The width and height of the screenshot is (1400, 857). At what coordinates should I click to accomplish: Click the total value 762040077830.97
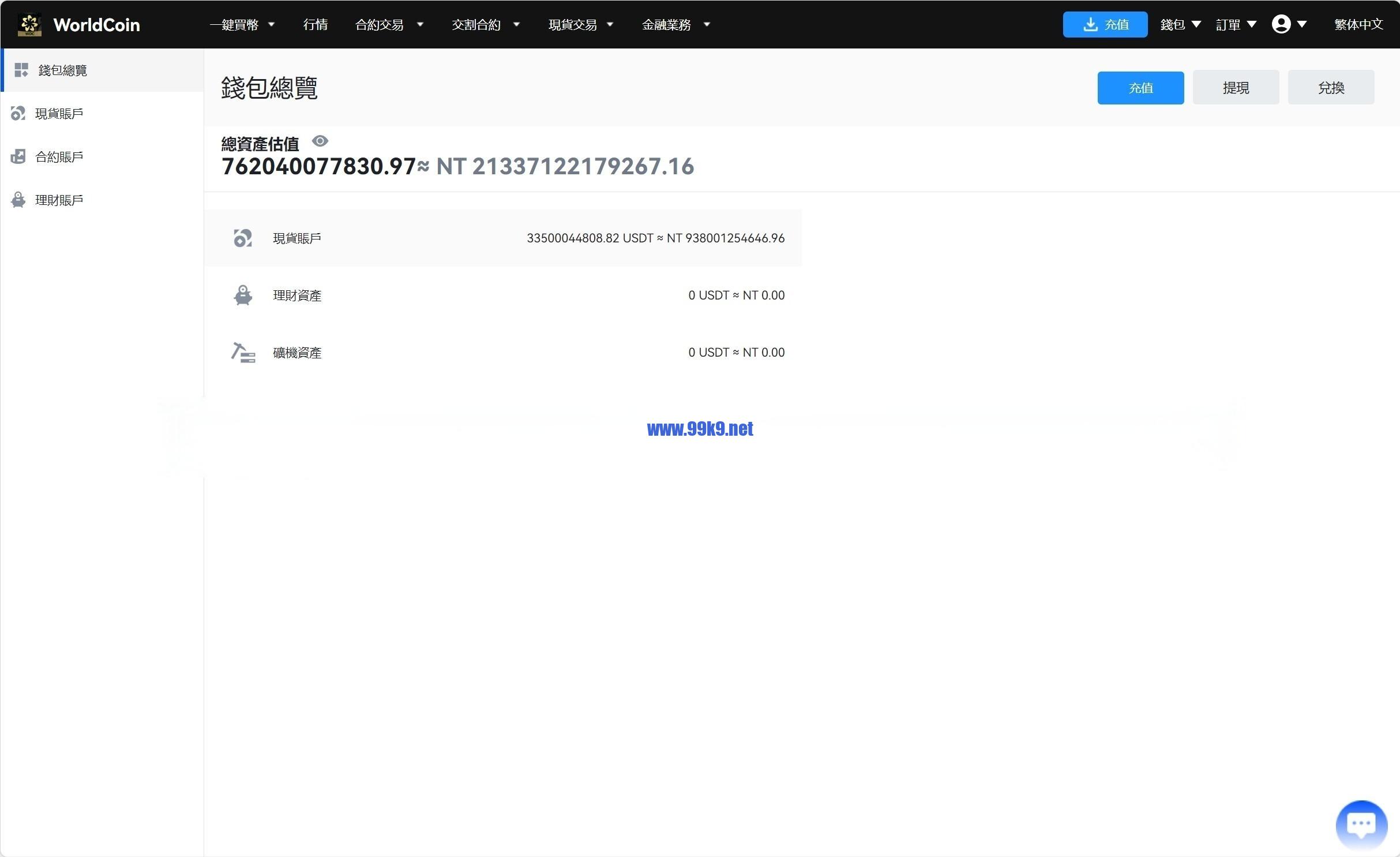(x=318, y=166)
